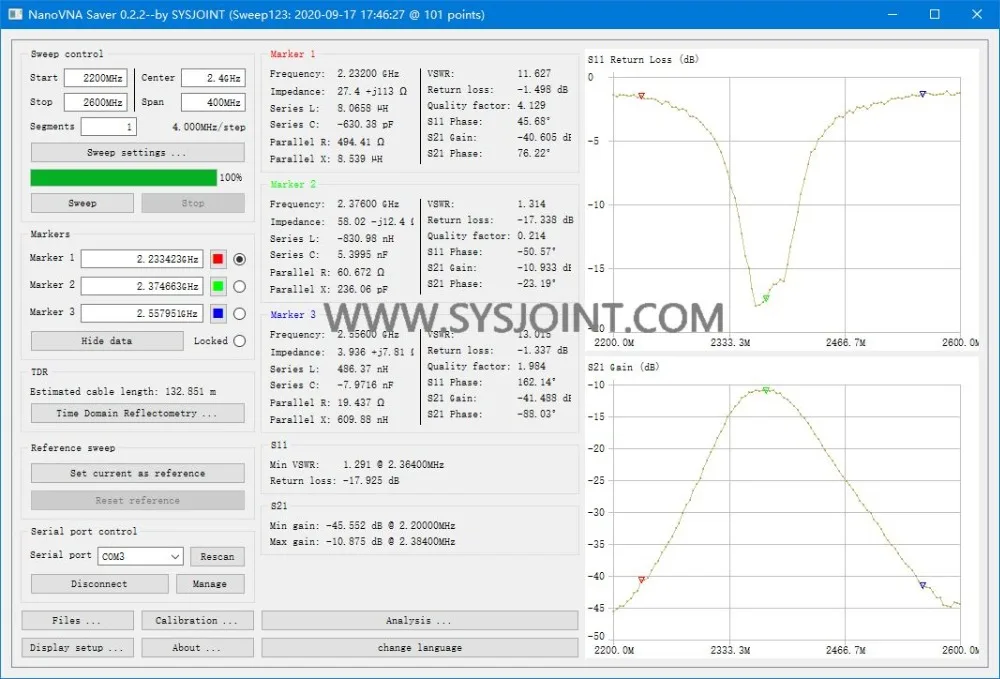Open the About dialog
The image size is (1000, 679).
coord(197,648)
